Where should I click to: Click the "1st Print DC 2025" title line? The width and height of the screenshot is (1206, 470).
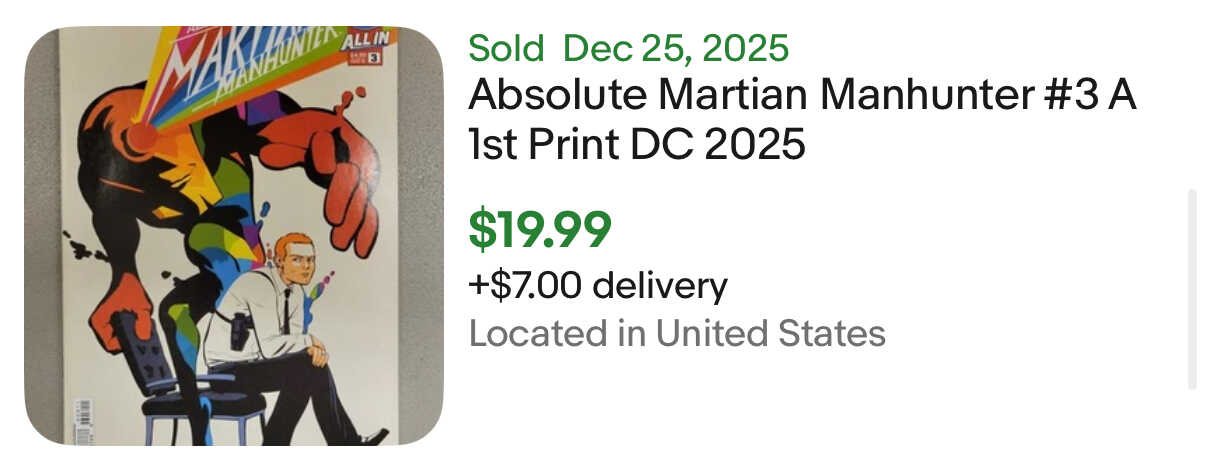pos(636,145)
